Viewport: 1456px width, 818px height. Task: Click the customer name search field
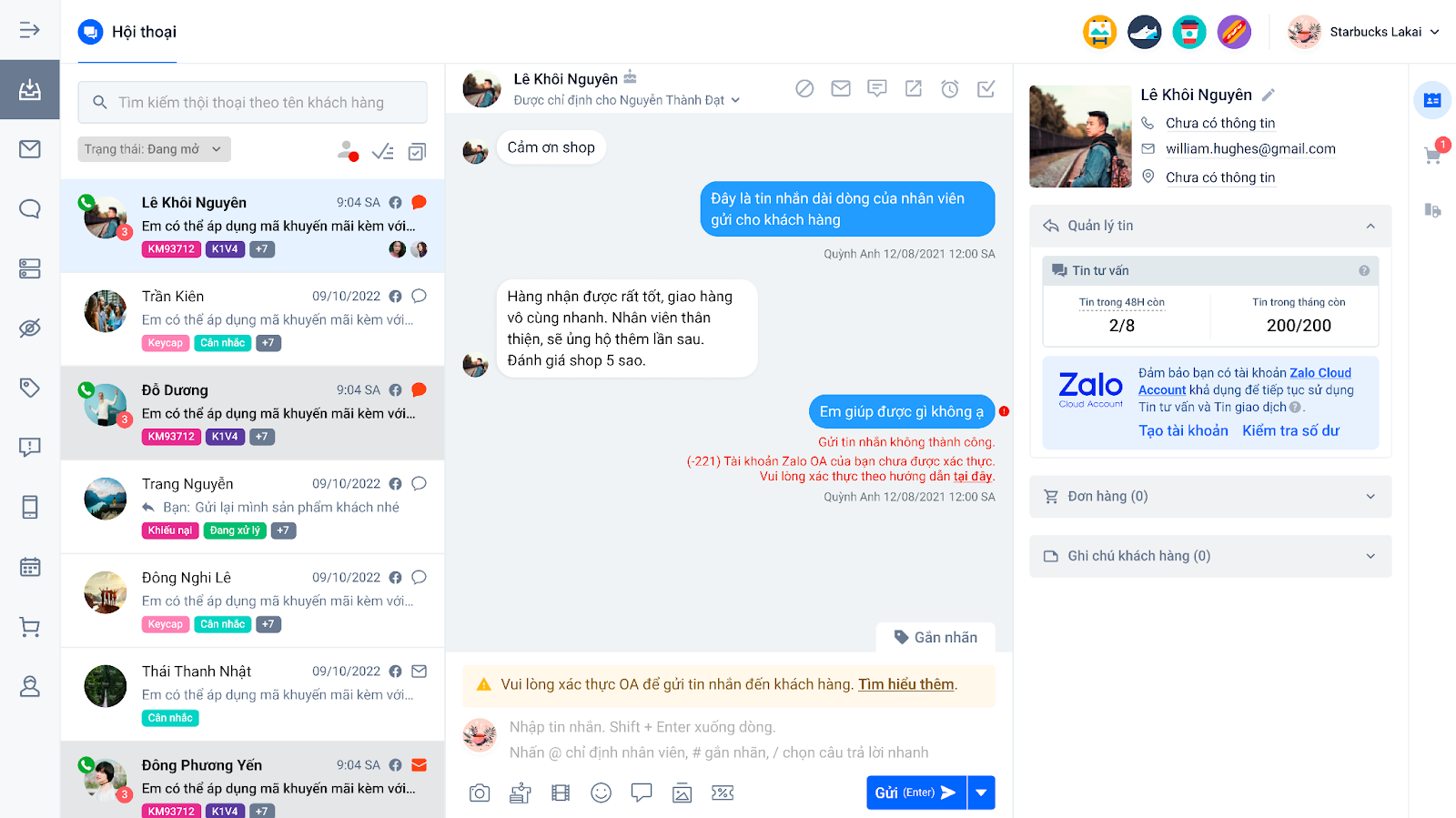252,103
